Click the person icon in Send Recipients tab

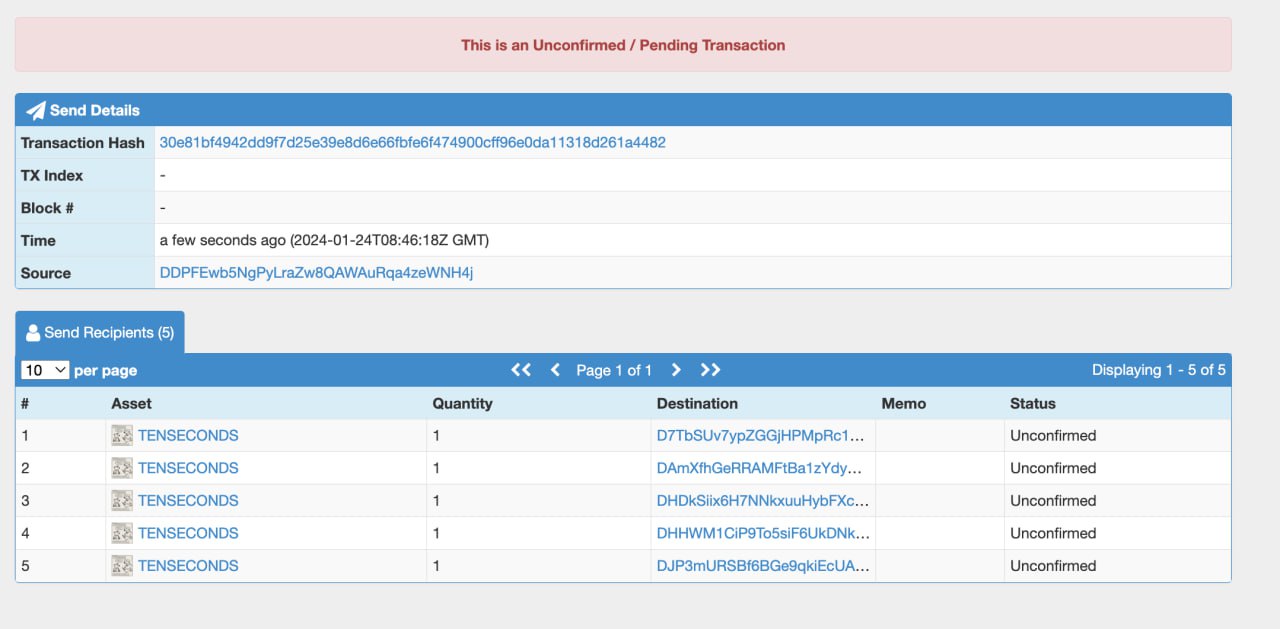pyautogui.click(x=33, y=333)
